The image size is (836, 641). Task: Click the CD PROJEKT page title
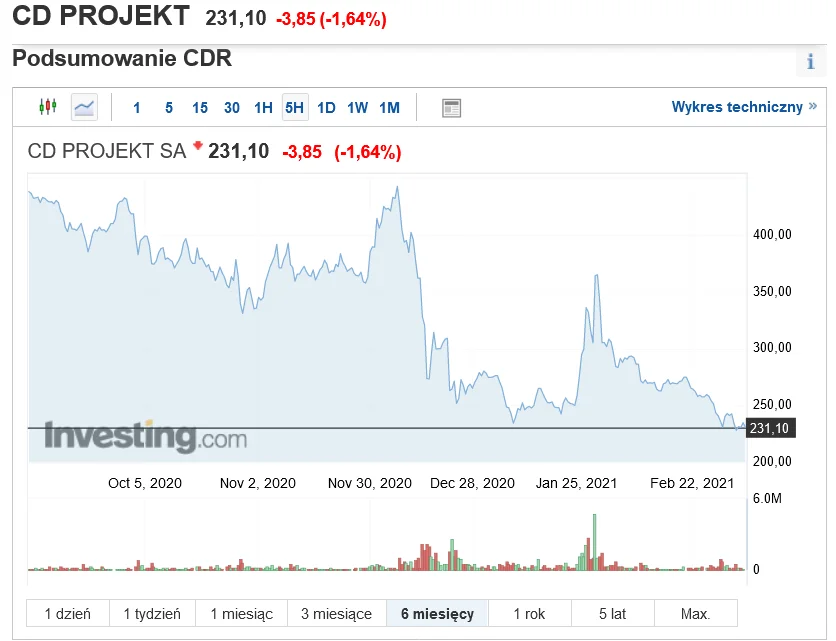101,15
